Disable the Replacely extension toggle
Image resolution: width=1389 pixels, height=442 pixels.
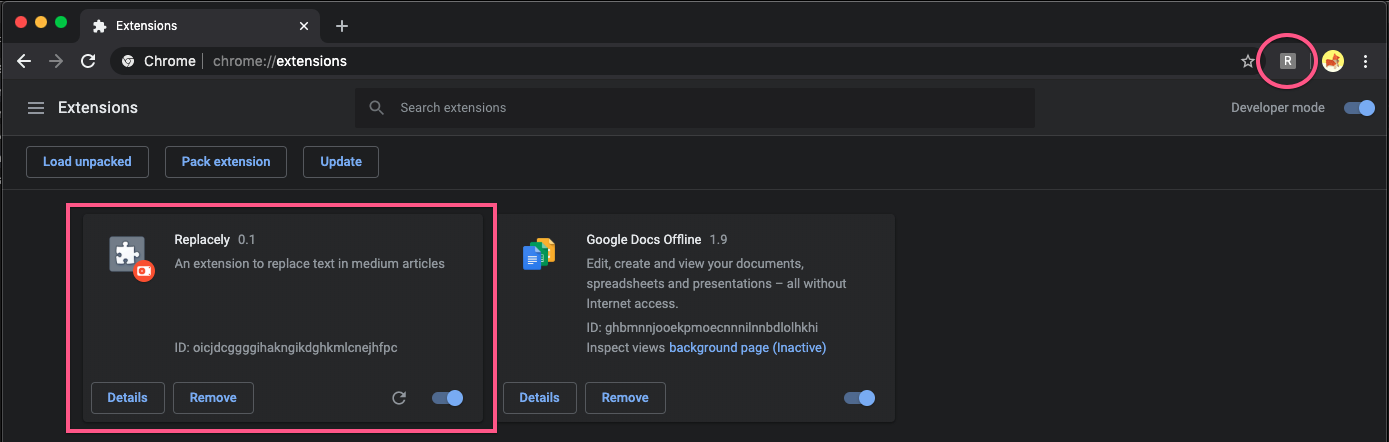pos(448,398)
